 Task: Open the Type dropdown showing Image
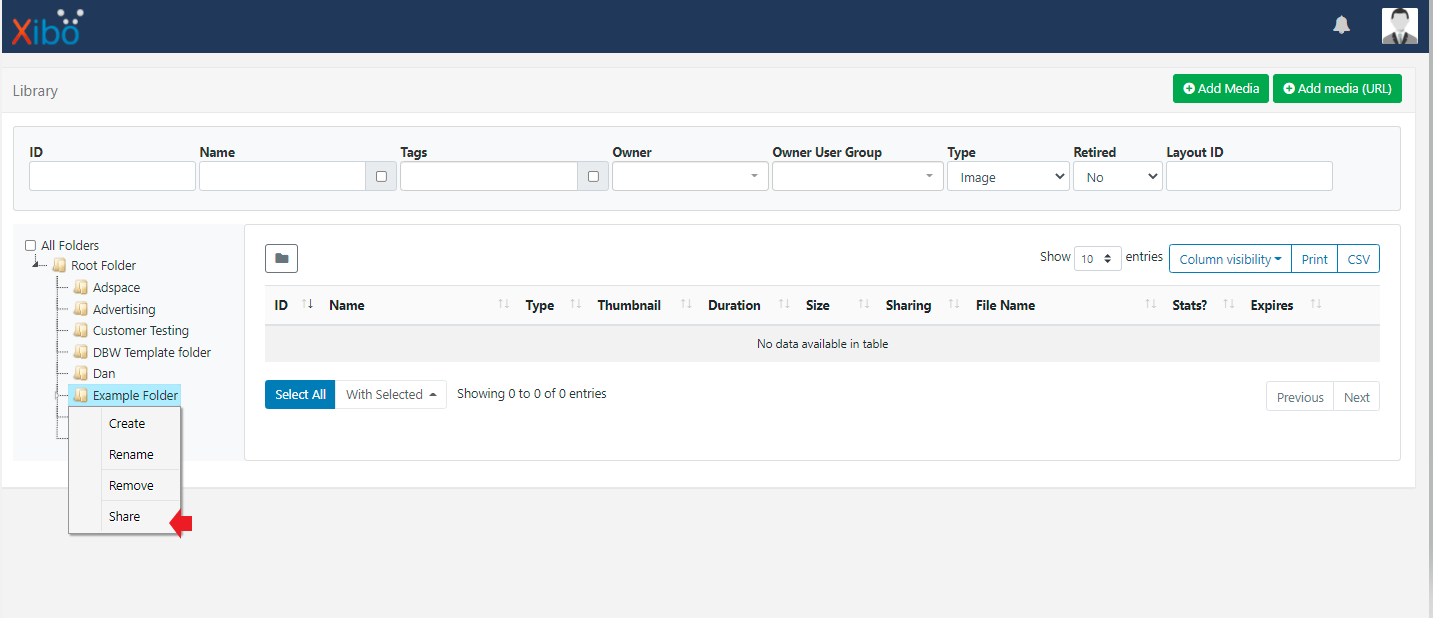pyautogui.click(x=1008, y=177)
